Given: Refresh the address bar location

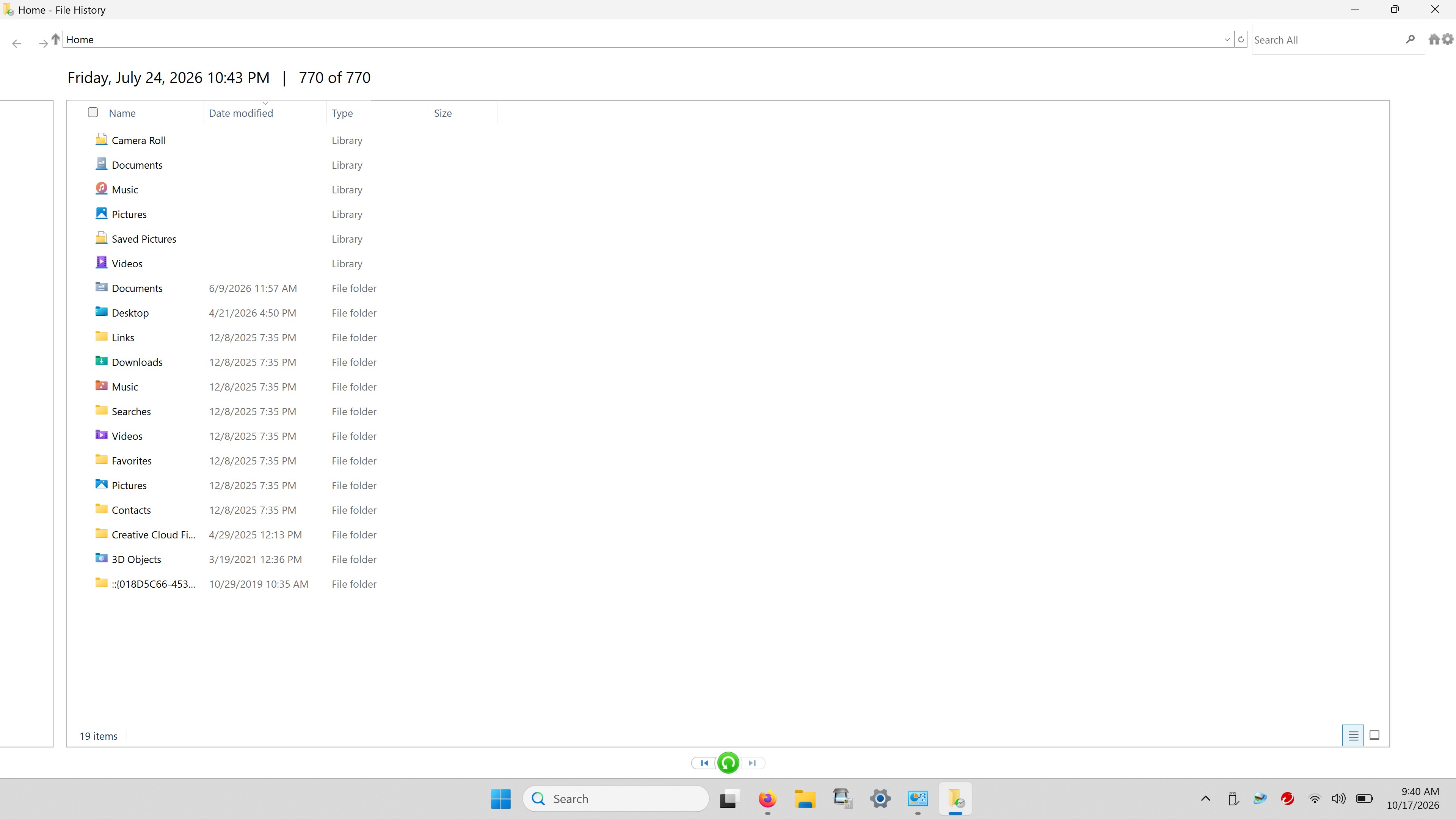Looking at the screenshot, I should click(1241, 39).
